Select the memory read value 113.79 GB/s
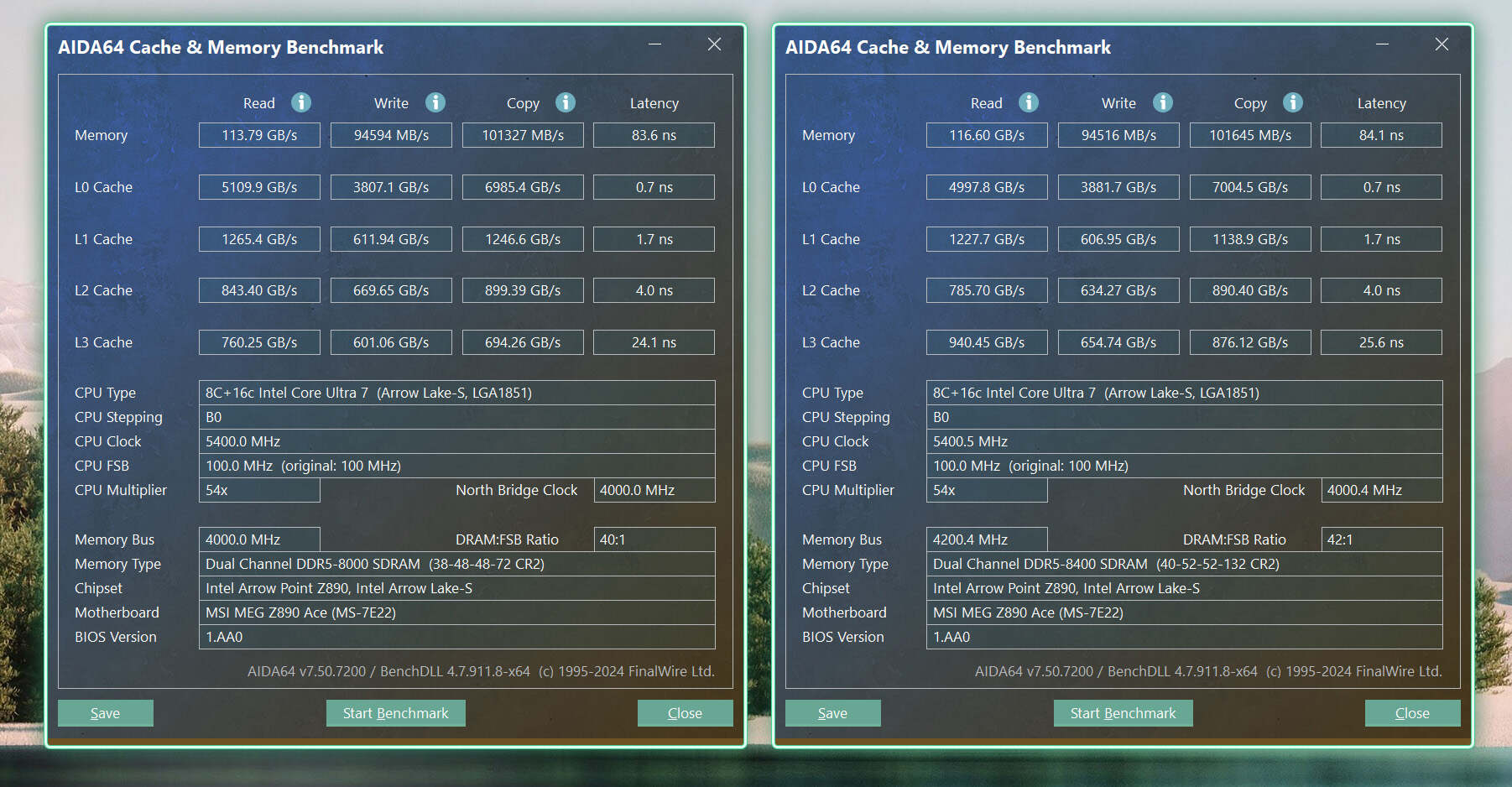Image resolution: width=1512 pixels, height=787 pixels. [x=259, y=135]
